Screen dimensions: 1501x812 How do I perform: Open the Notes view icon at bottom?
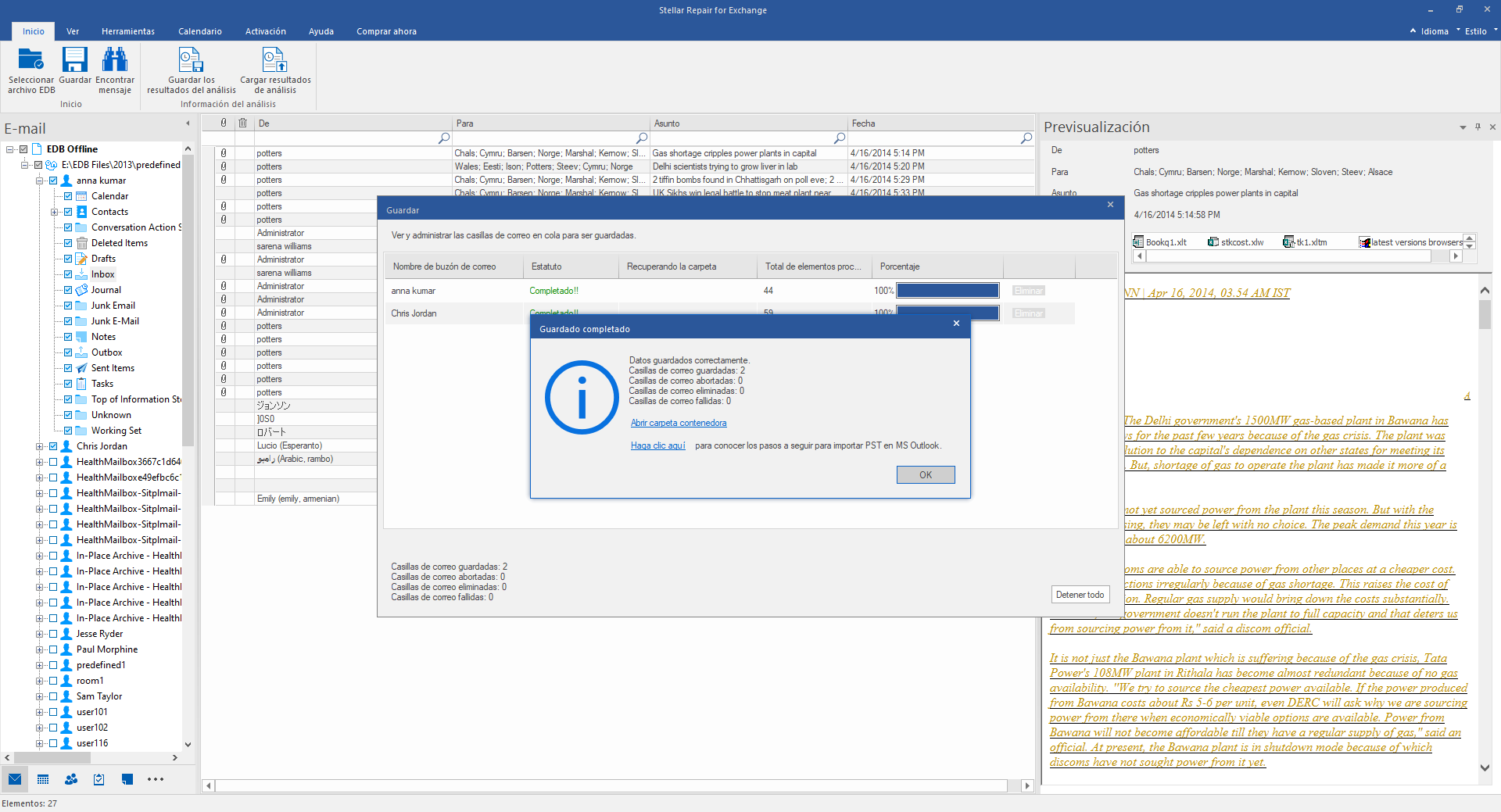pos(127,779)
